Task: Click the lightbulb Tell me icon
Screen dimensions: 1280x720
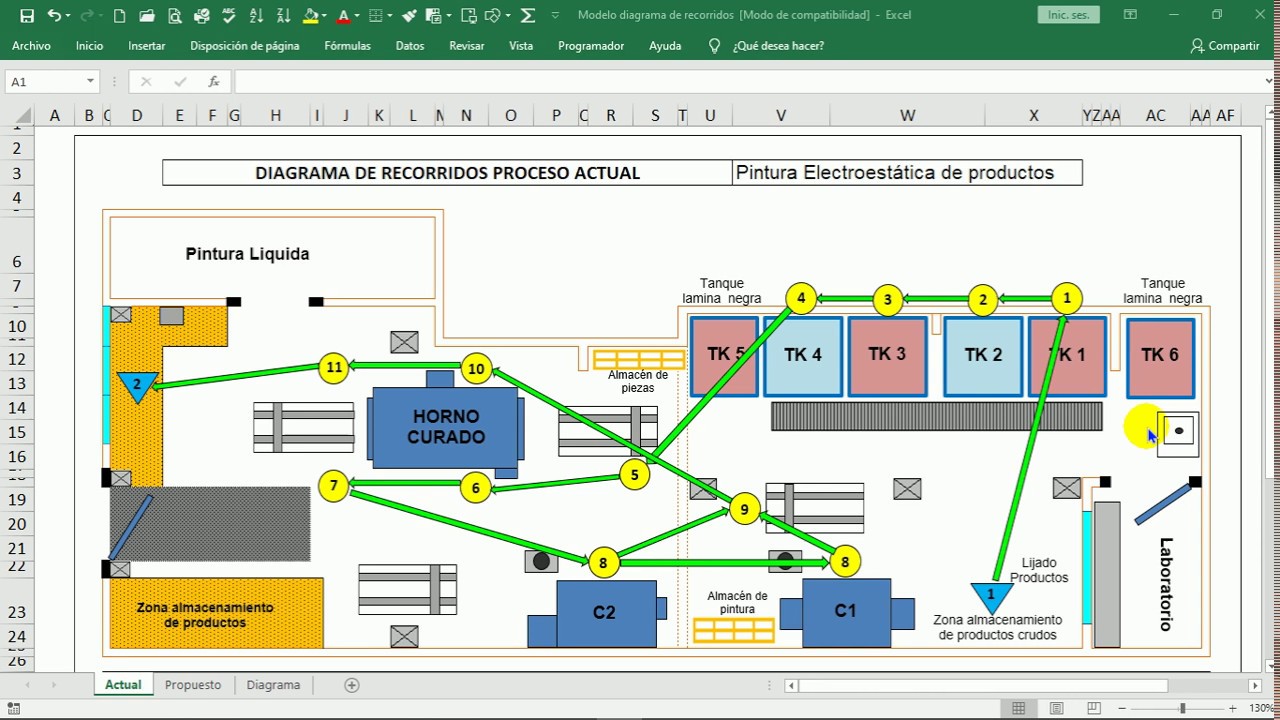Action: tap(714, 46)
